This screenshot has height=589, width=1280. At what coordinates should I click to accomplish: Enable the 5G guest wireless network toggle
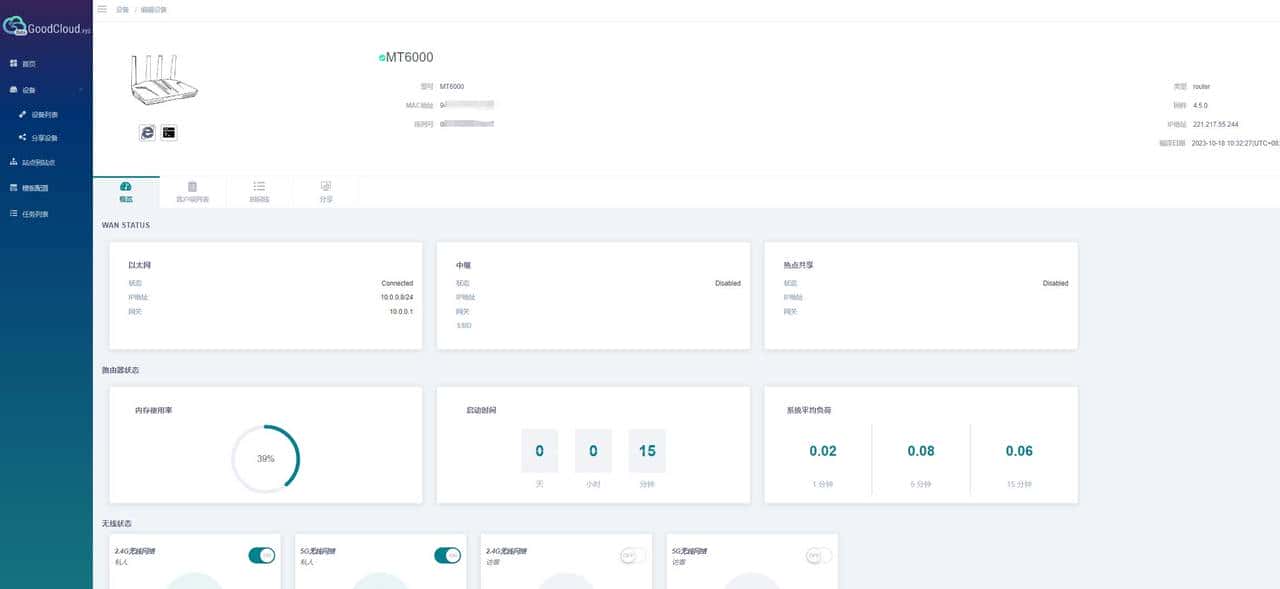pyautogui.click(x=819, y=555)
